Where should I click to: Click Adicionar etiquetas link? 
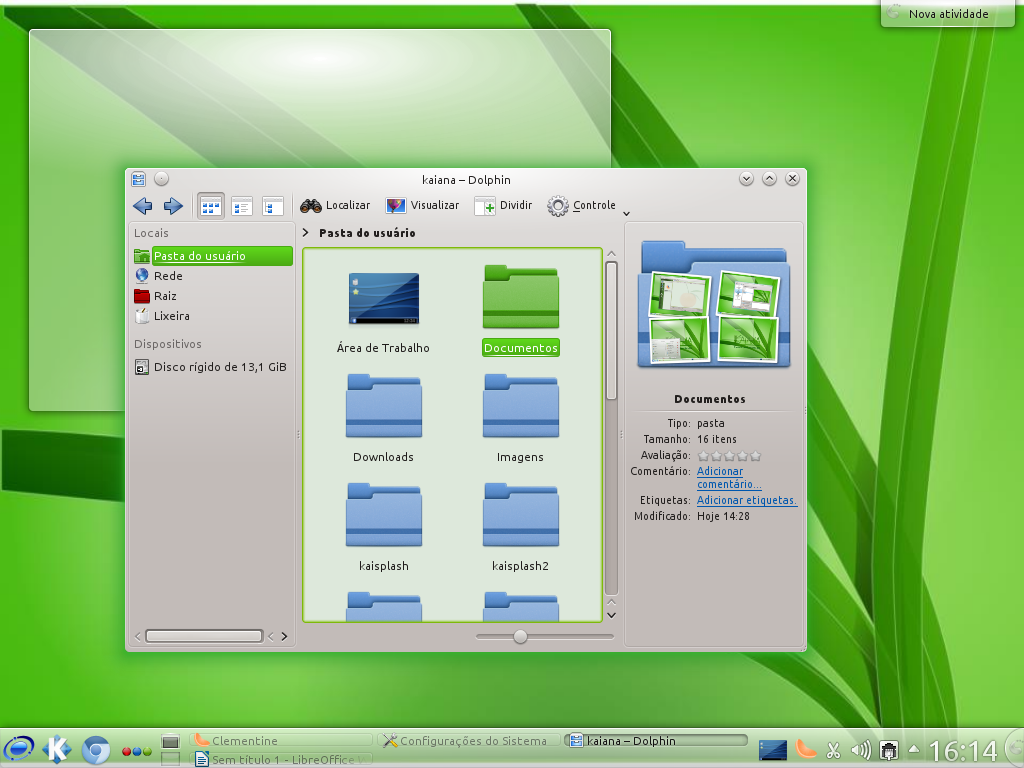pos(746,500)
